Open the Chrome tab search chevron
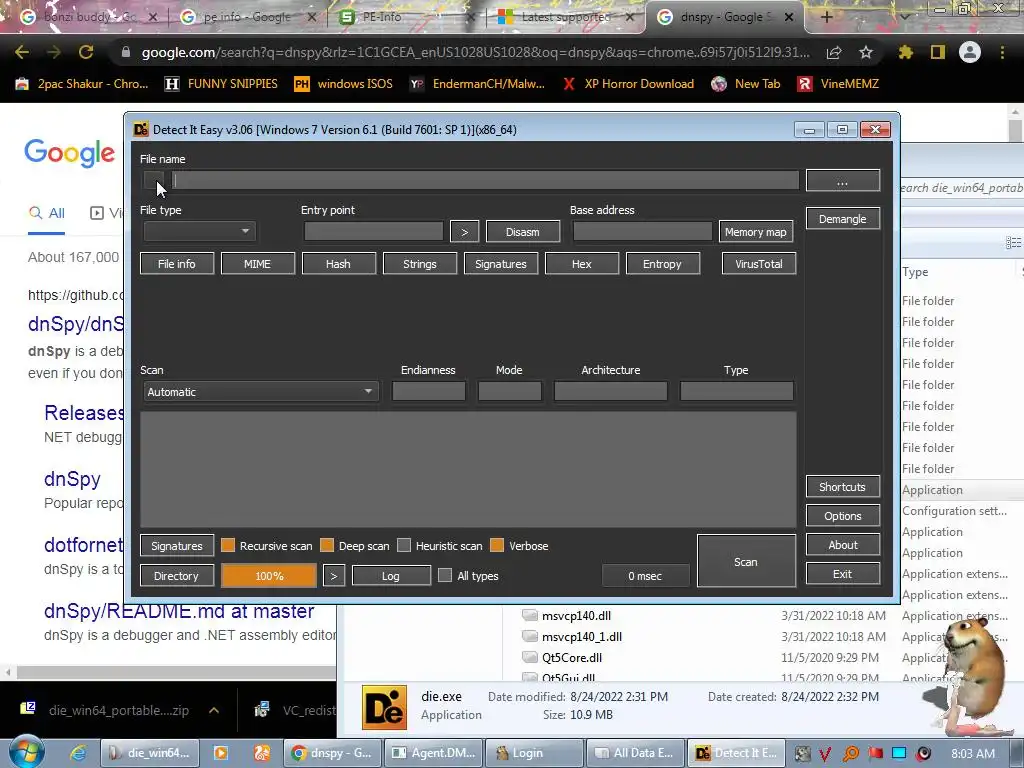The height and width of the screenshot is (768, 1024). 904,17
